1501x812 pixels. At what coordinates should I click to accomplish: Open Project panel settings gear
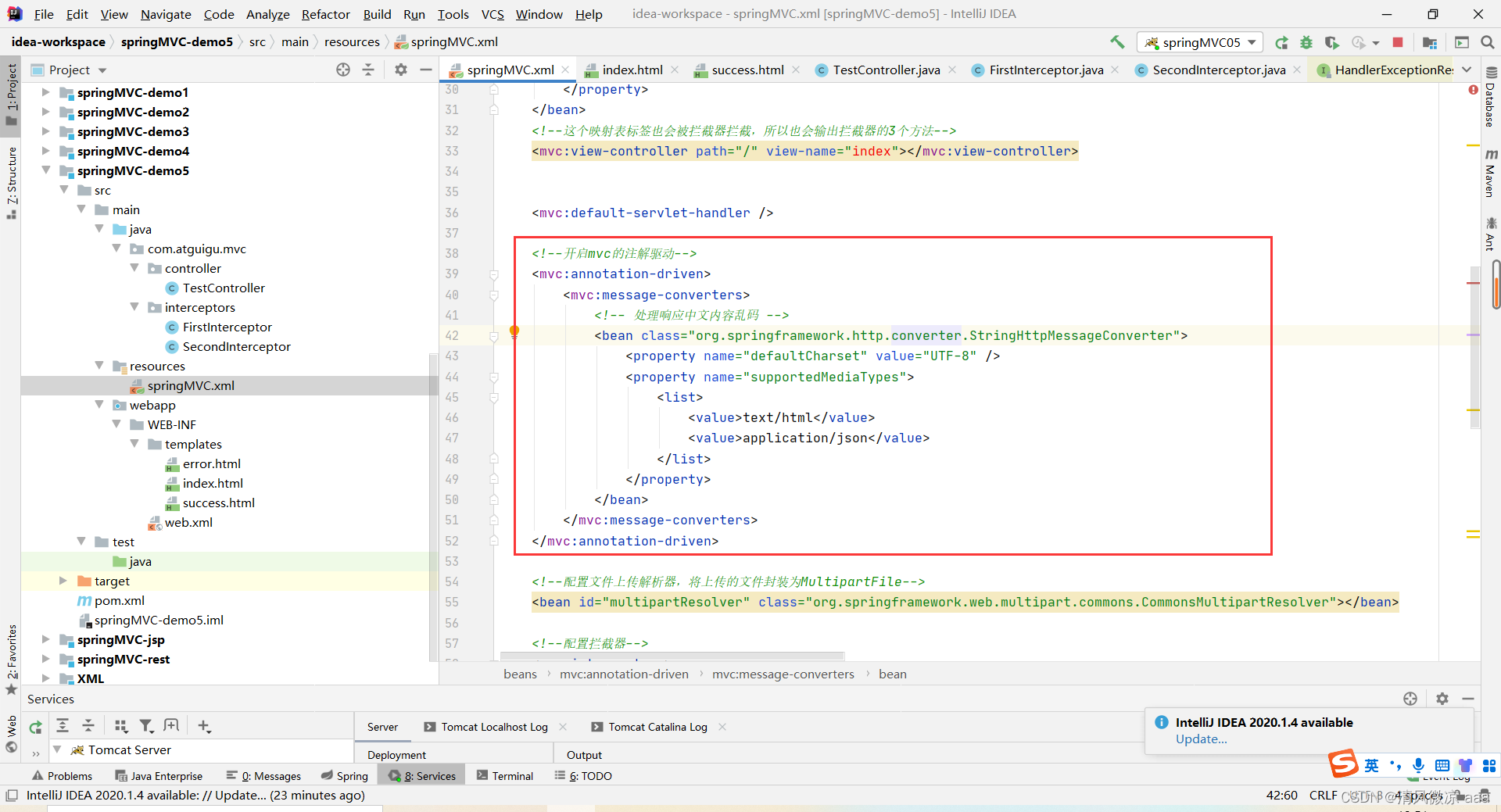[x=401, y=70]
